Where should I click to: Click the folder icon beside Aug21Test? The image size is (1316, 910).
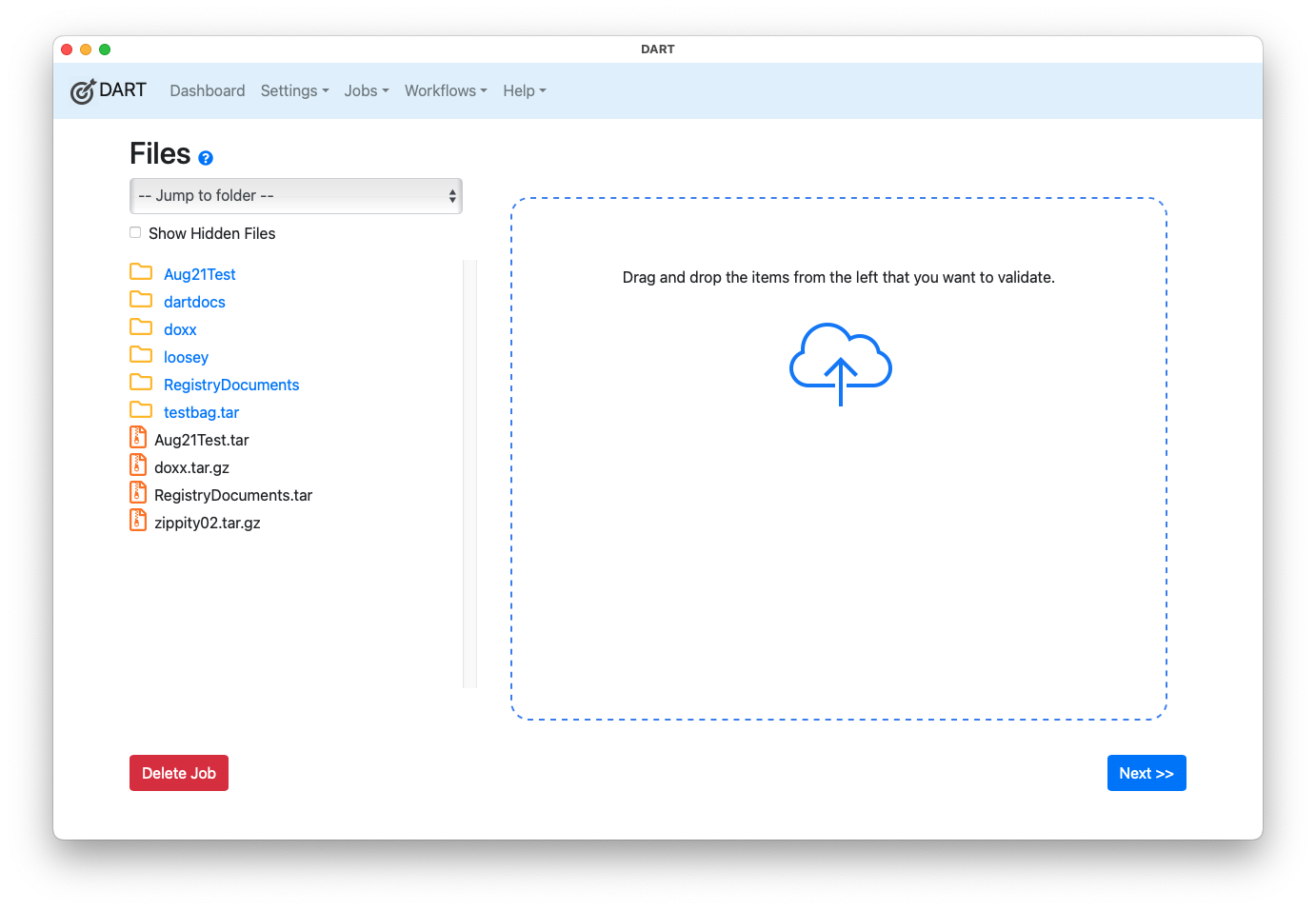pyautogui.click(x=140, y=271)
